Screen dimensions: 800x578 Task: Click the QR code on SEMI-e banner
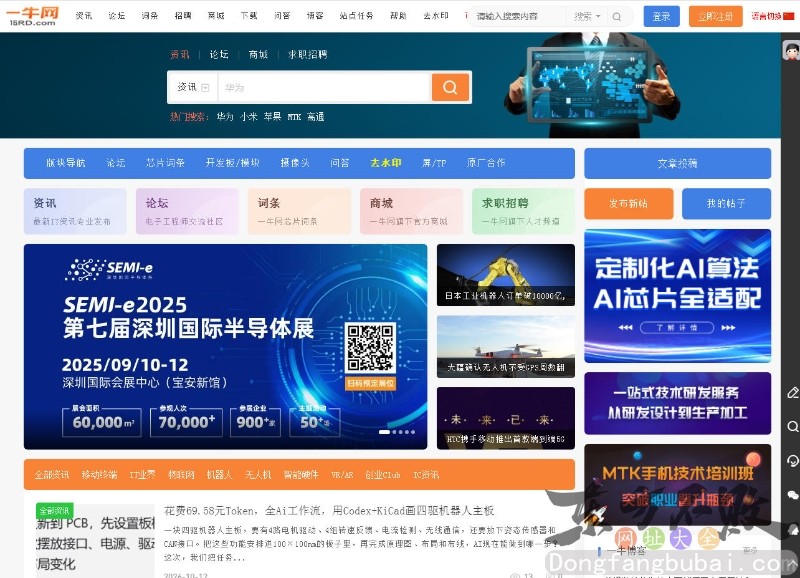[370, 348]
